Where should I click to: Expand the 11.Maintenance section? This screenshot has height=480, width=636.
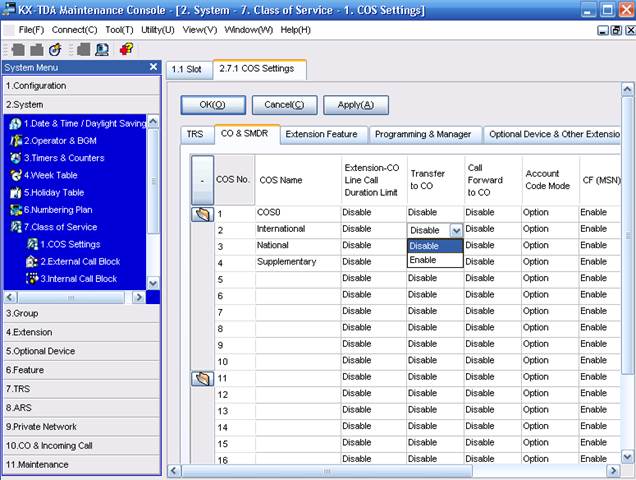82,465
